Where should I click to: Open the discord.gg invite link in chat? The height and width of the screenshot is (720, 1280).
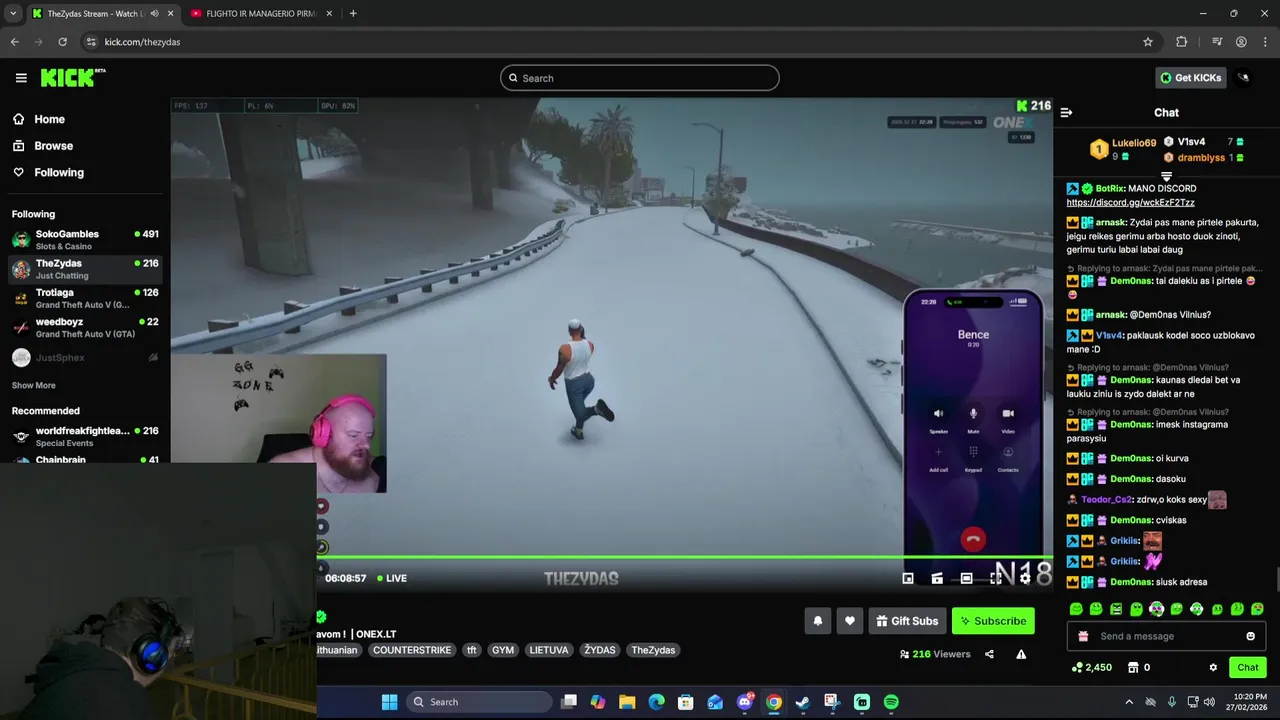pos(1130,203)
